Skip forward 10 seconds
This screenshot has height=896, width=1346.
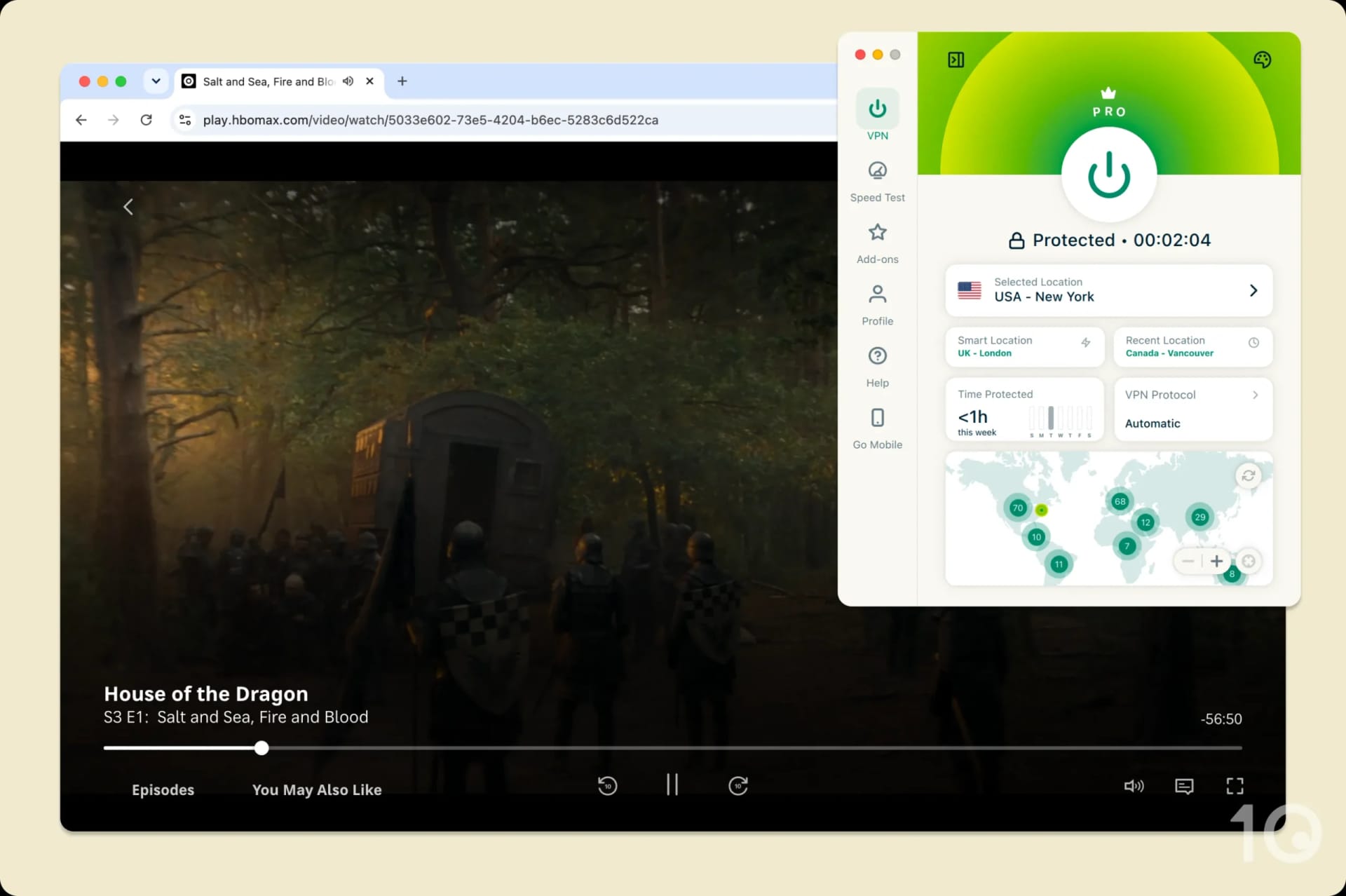coord(738,786)
